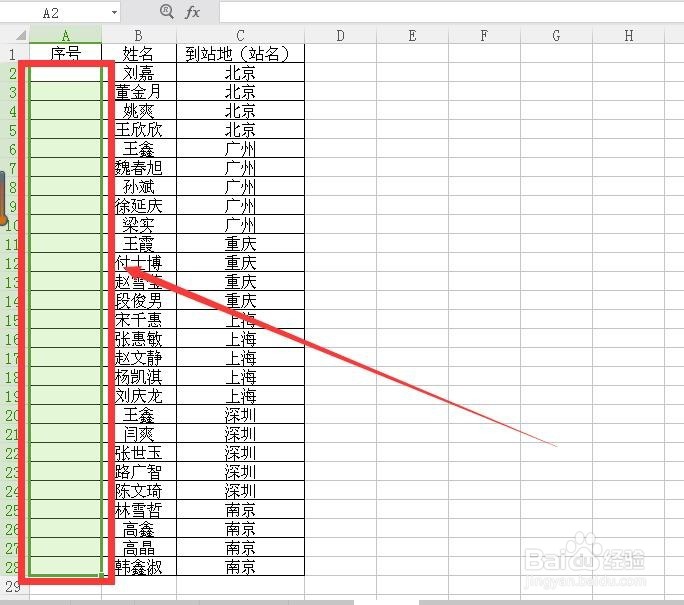684x605 pixels.
Task: Select column C header
Action: pos(240,35)
